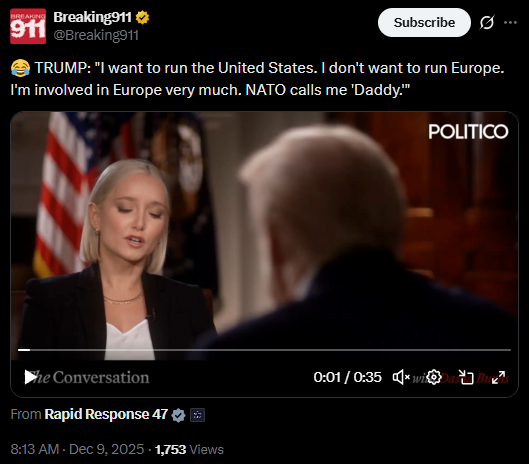Open the Breaking911 profile avatar
The width and height of the screenshot is (529, 464).
pos(28,26)
